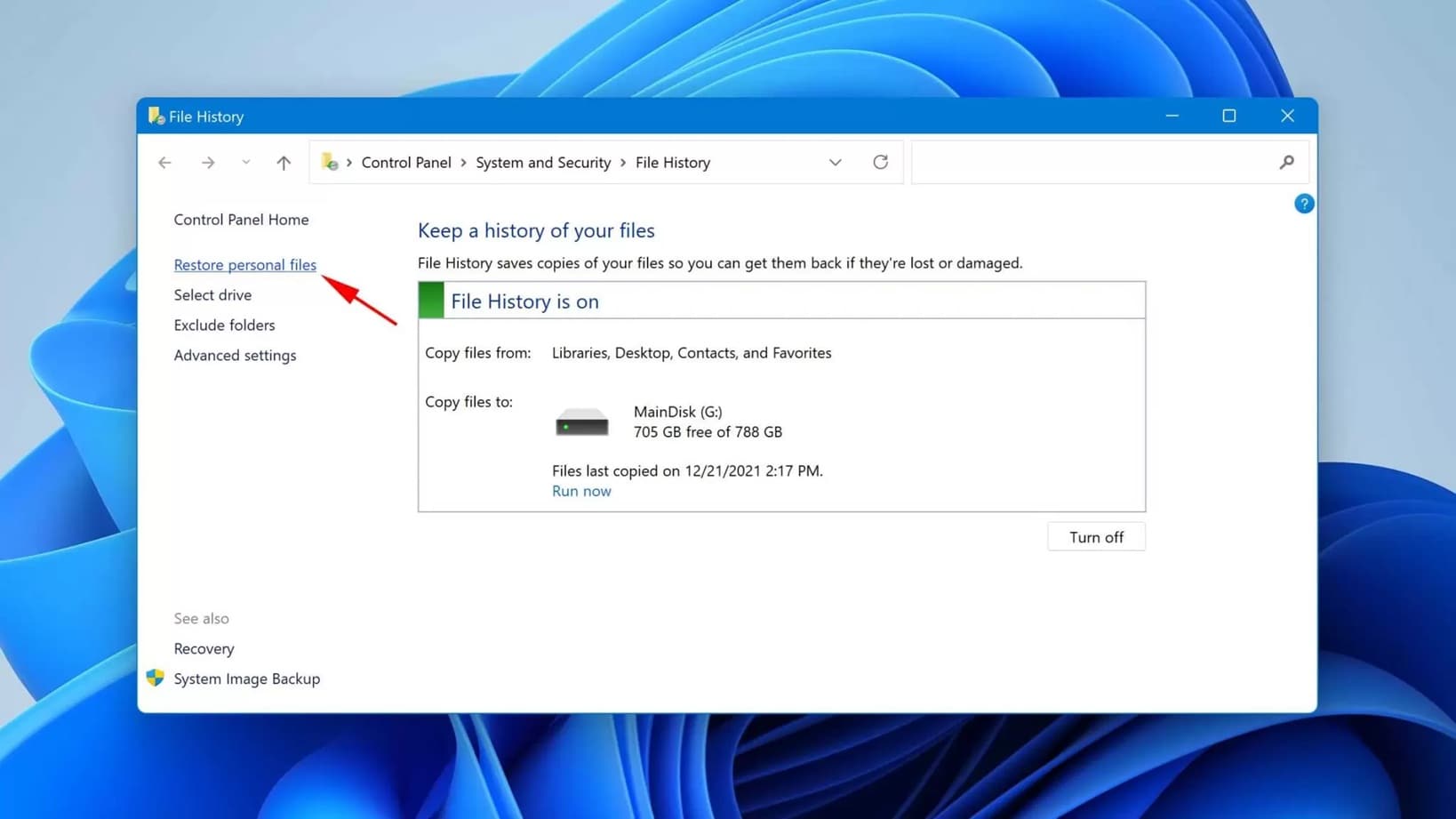Click the back navigation arrow
Image resolution: width=1456 pixels, height=819 pixels.
[164, 162]
